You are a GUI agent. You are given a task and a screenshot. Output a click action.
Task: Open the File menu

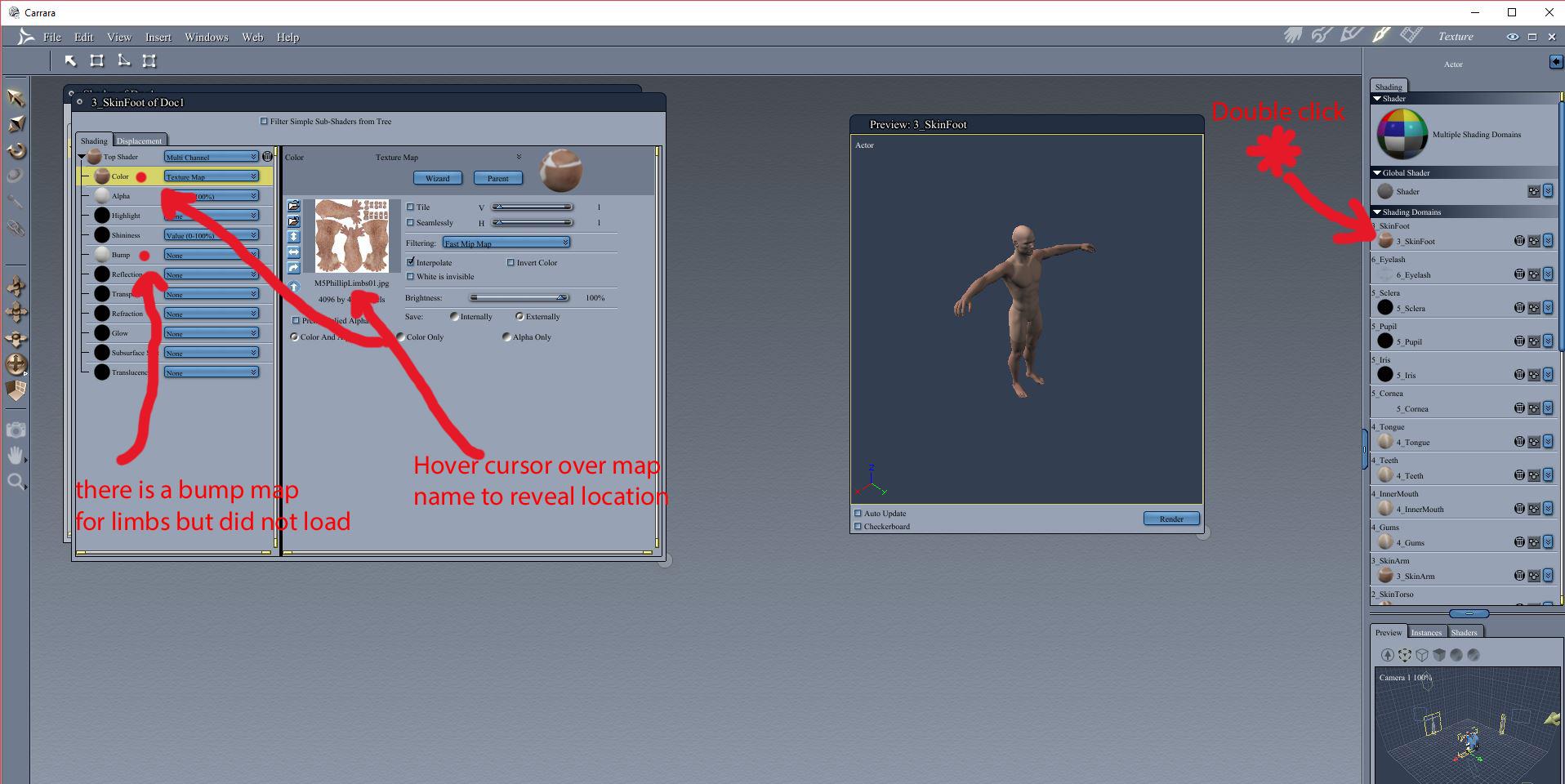52,37
